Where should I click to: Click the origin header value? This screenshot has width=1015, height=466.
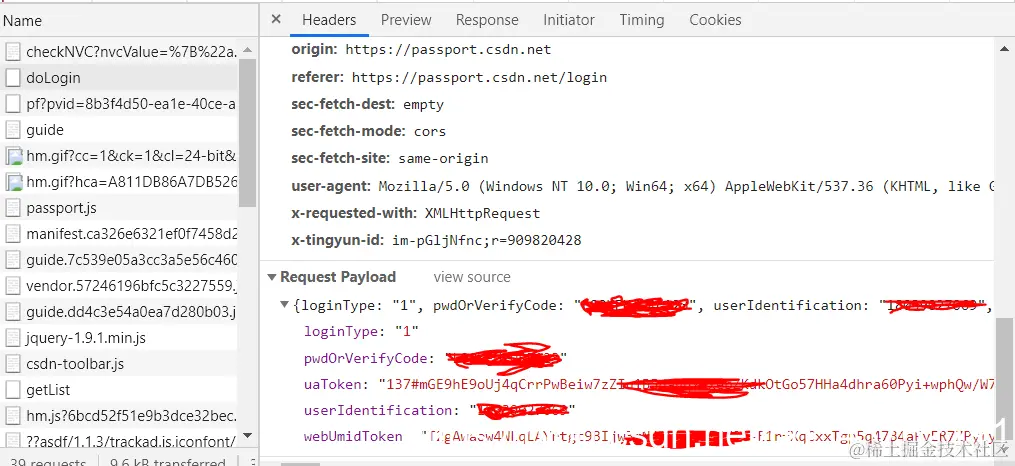coord(448,50)
